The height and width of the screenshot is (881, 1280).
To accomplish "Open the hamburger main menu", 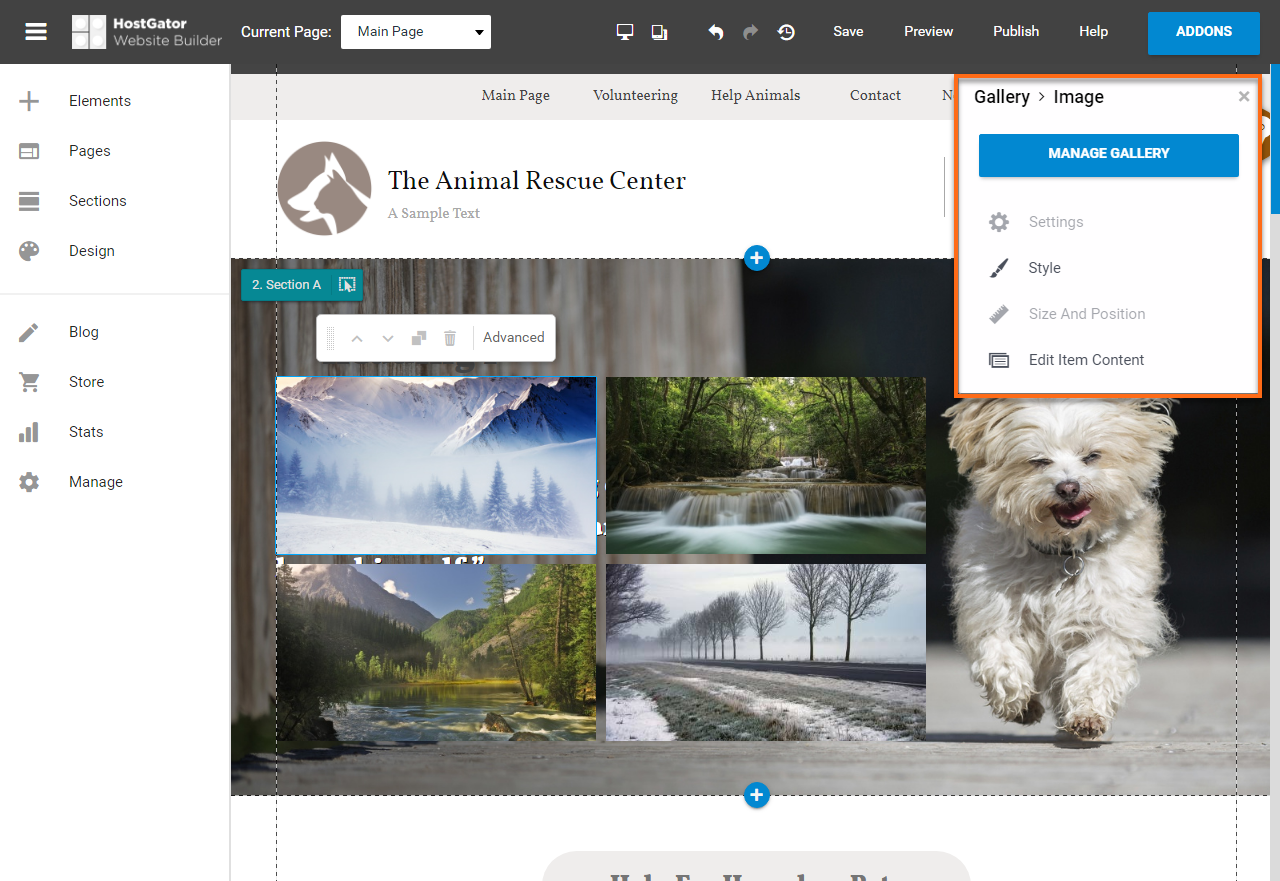I will click(36, 31).
